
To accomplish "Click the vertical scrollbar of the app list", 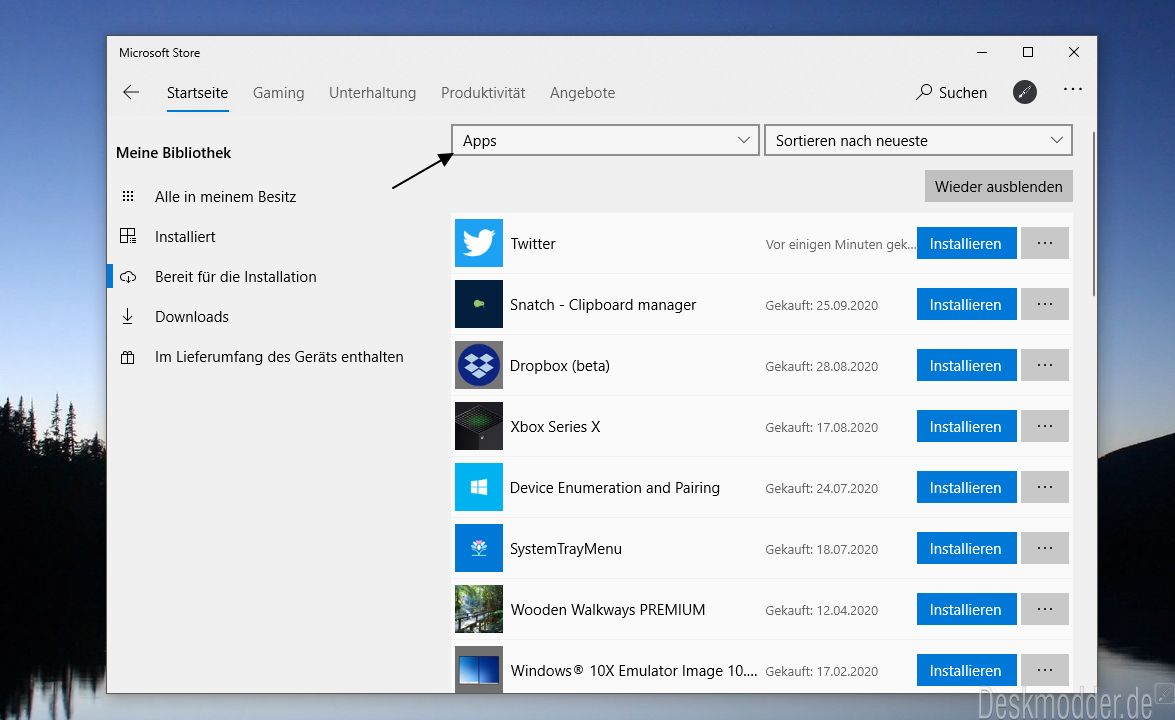I will point(1094,214).
